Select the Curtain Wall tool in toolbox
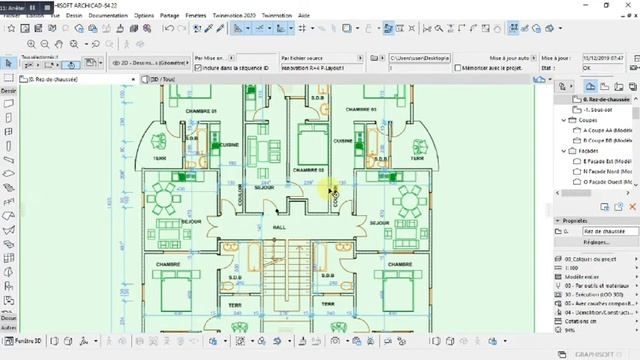Viewport: 640px width, 360px height. tap(9, 258)
